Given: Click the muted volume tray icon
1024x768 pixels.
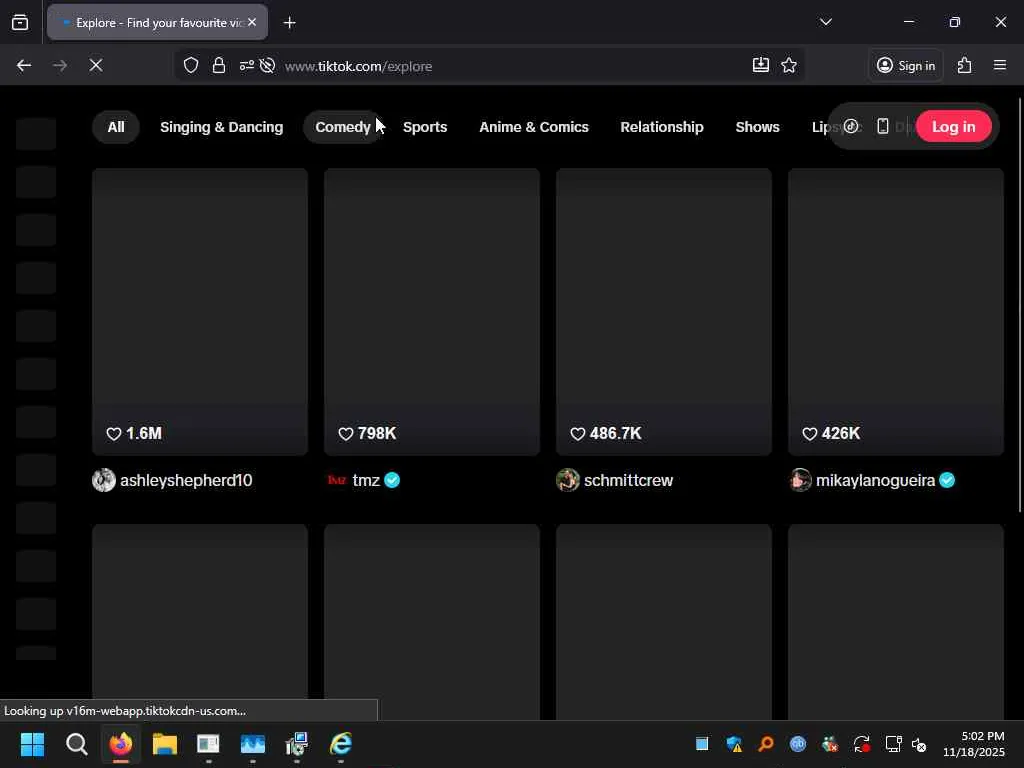Looking at the screenshot, I should pos(919,744).
